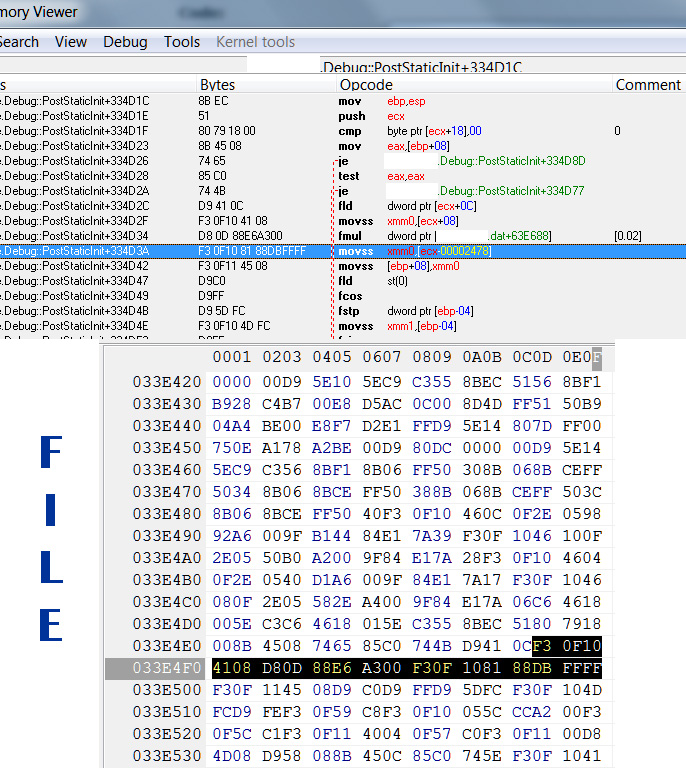
Task: Click the Bytes column header
Action: [218, 85]
